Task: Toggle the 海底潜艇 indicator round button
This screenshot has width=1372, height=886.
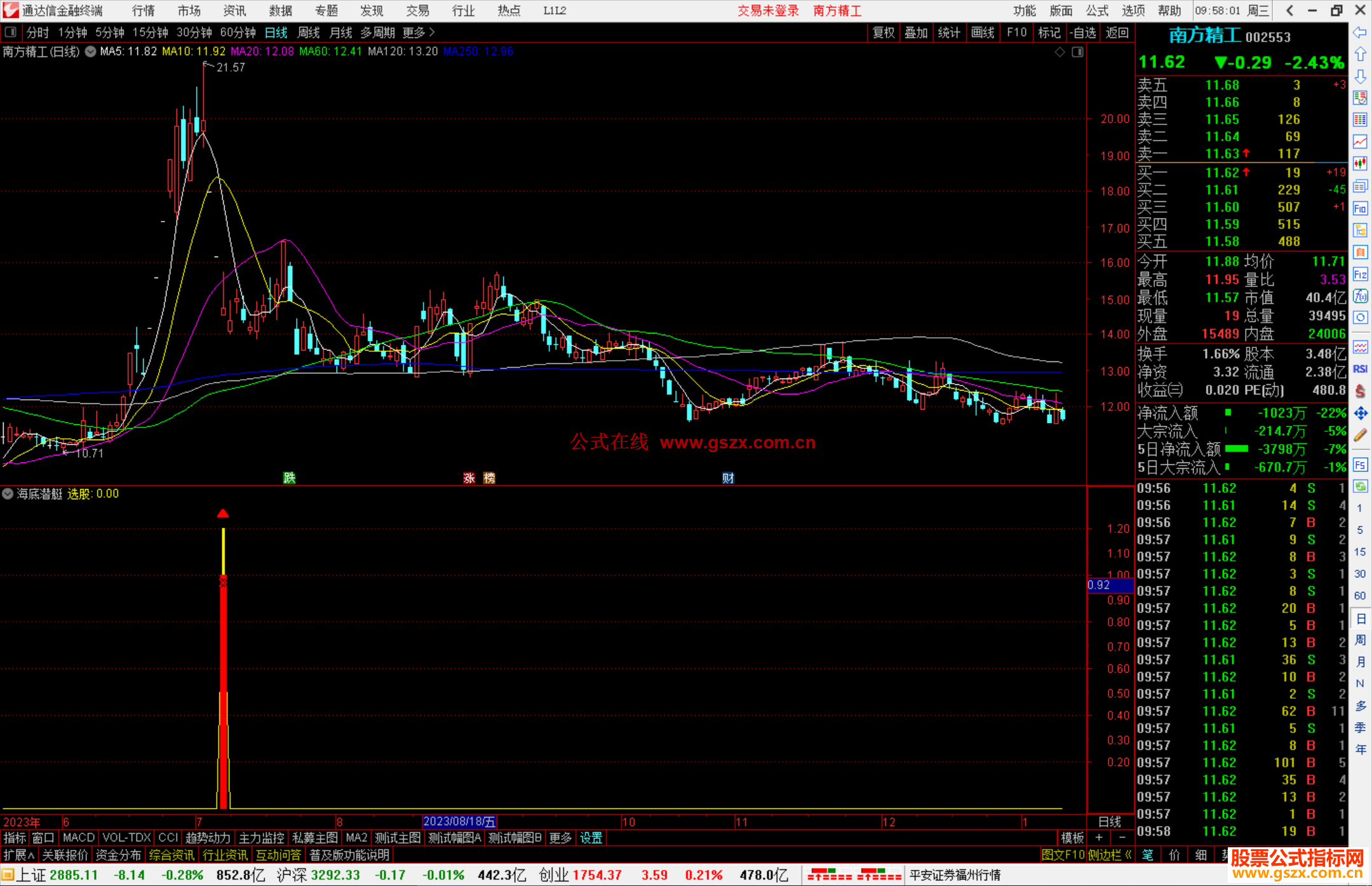Action: (x=8, y=493)
